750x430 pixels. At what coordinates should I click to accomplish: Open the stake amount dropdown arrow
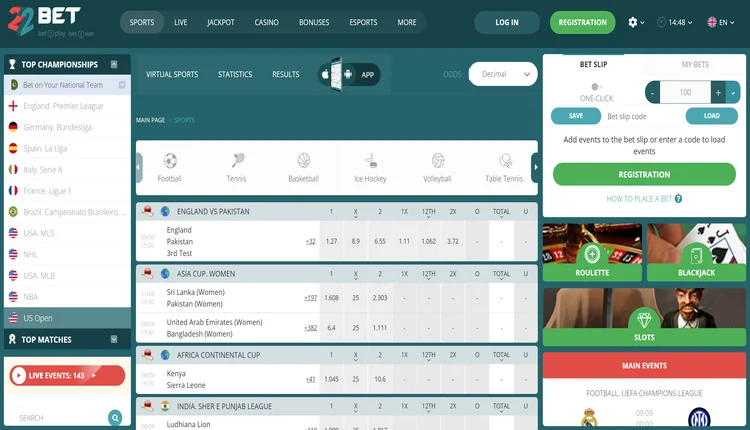(x=733, y=93)
